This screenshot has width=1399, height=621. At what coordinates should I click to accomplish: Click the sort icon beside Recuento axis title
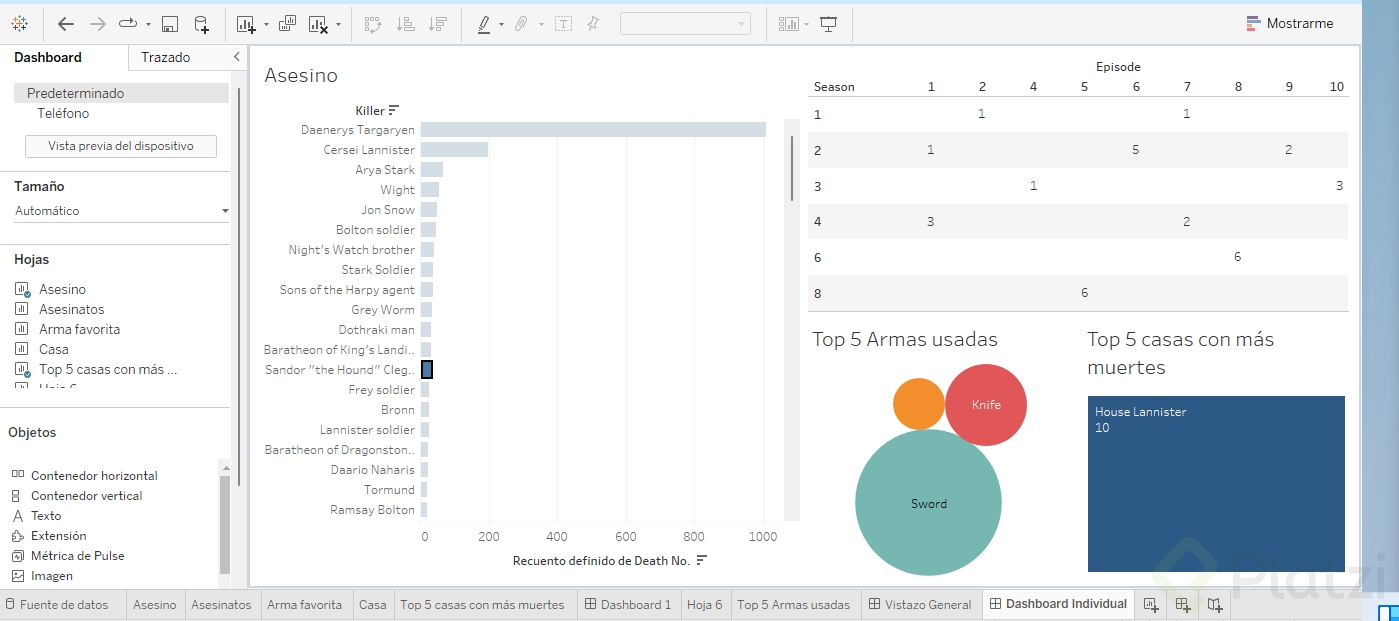702,560
